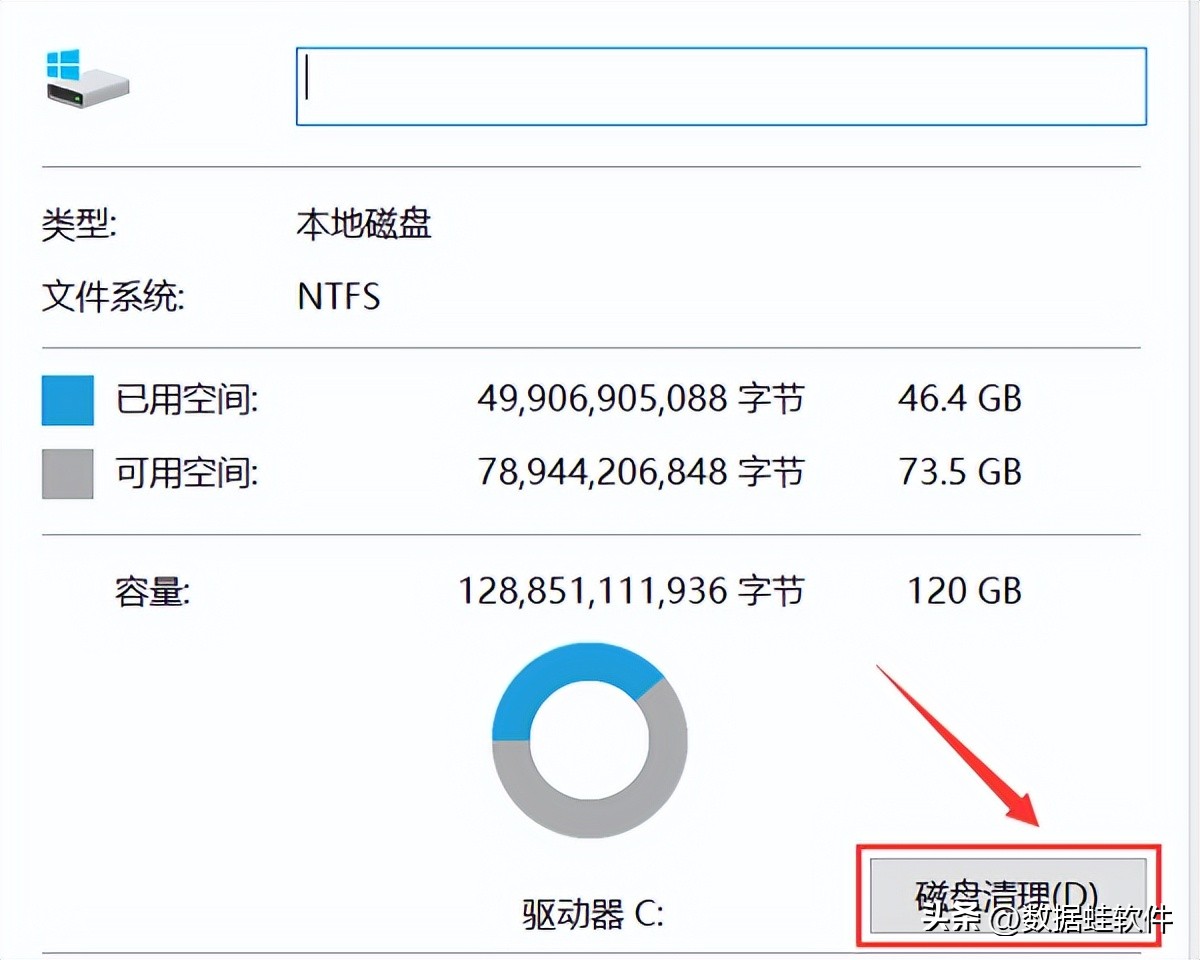This screenshot has width=1200, height=960.
Task: Select the NTFS file system value
Action: [x=339, y=297]
